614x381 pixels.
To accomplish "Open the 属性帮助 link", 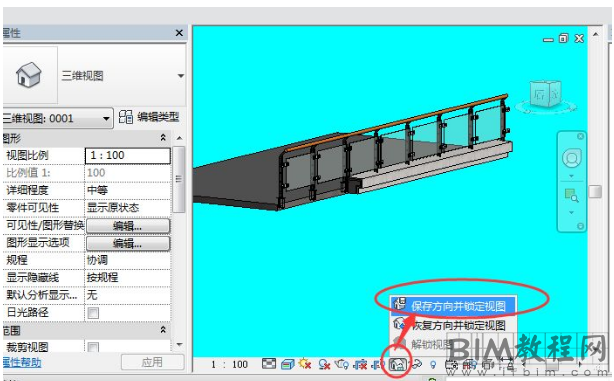I will click(22, 362).
